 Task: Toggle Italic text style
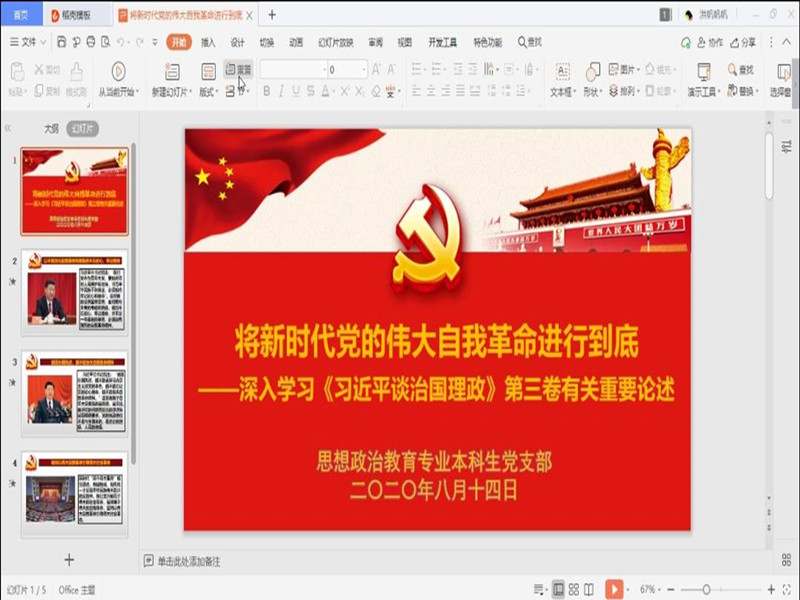point(281,91)
